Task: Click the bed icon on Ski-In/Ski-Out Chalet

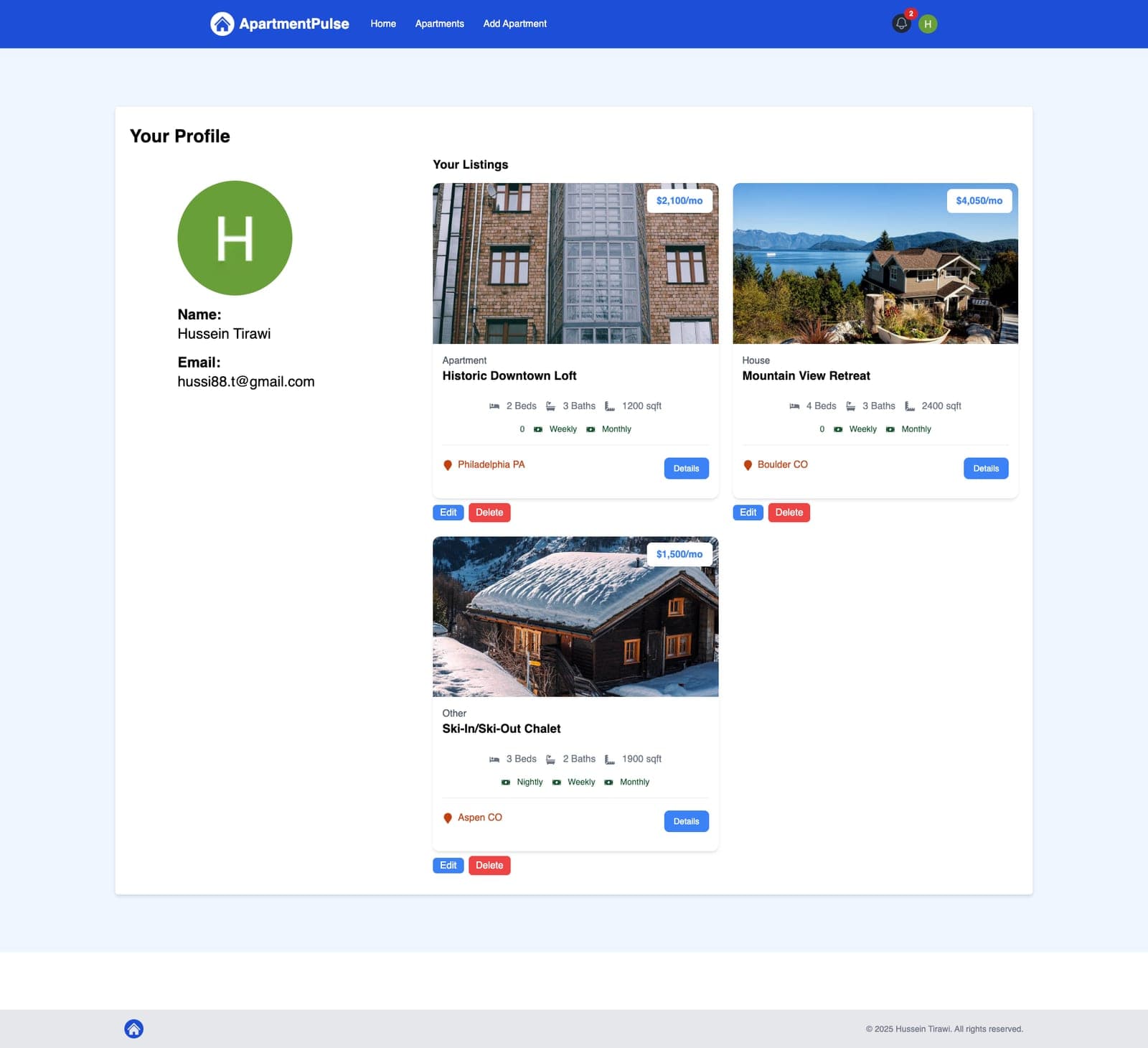Action: pyautogui.click(x=494, y=759)
